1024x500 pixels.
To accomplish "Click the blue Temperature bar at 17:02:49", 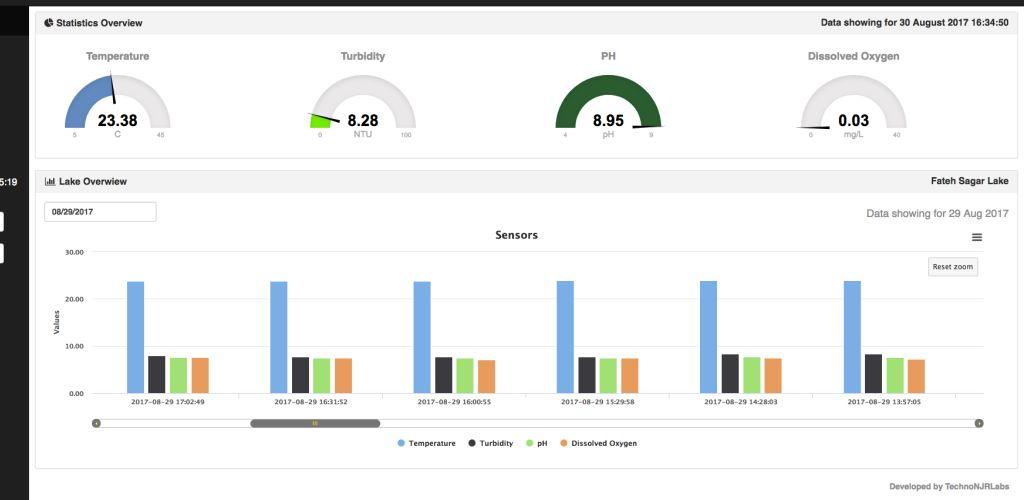I will click(135, 337).
